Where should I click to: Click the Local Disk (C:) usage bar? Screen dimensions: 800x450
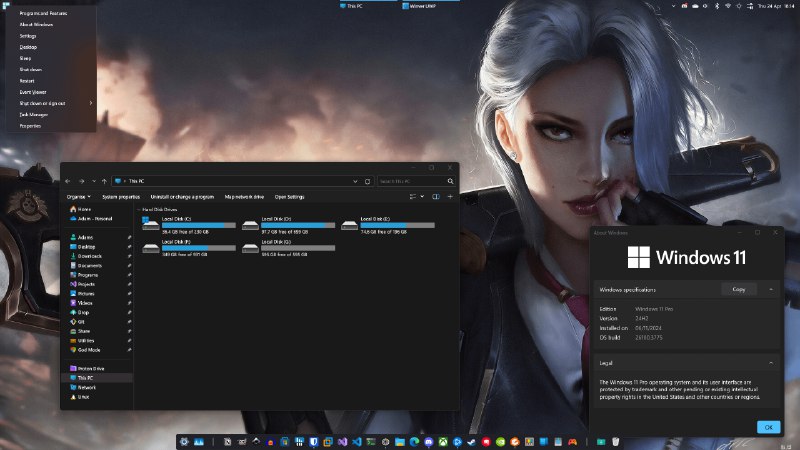pos(199,225)
